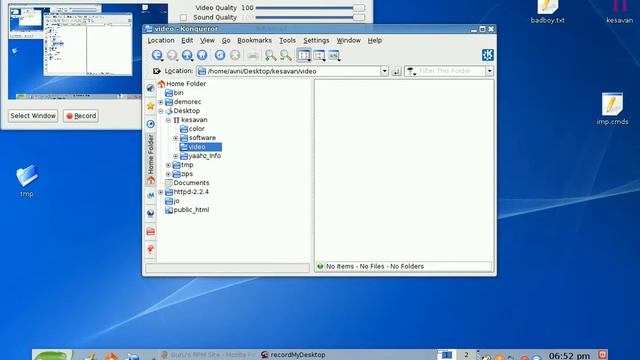Image resolution: width=640 pixels, height=360 pixels.
Task: Click the vertical Home Folder sidebar tab
Action: [x=151, y=159]
